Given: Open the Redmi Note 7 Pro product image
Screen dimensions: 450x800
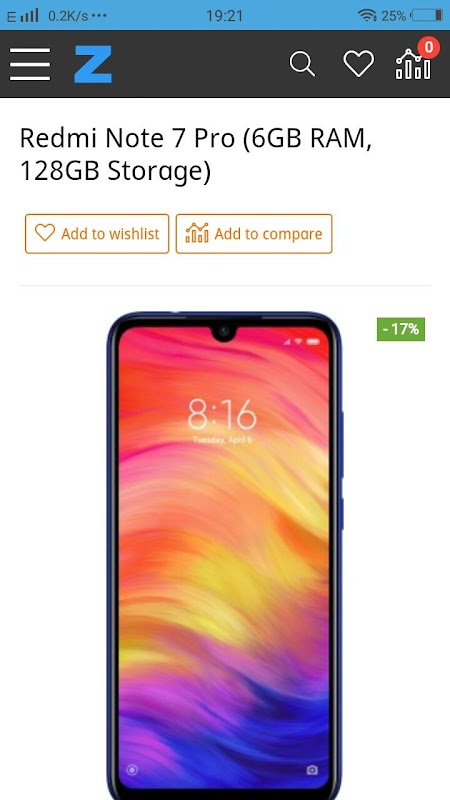Looking at the screenshot, I should (x=225, y=556).
